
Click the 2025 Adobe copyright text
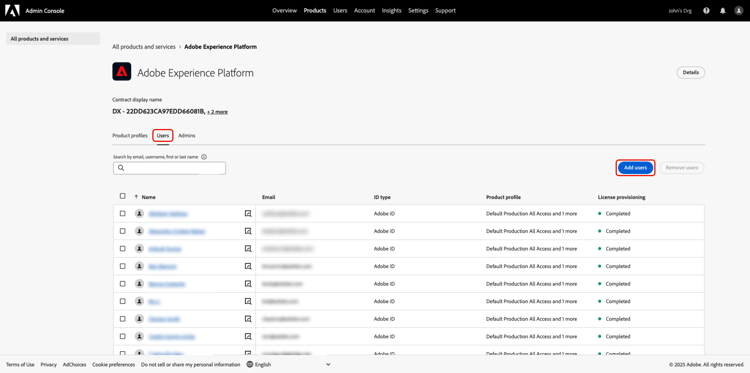[x=707, y=364]
